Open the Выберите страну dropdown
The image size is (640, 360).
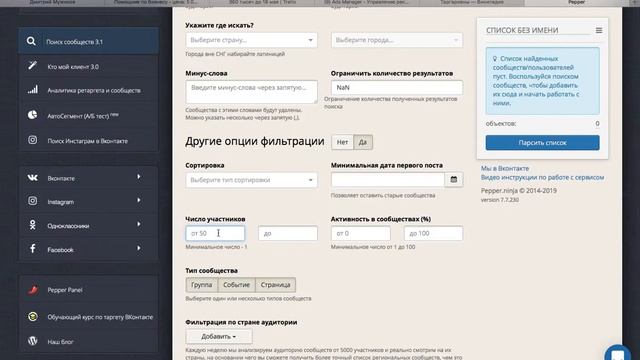coord(251,40)
